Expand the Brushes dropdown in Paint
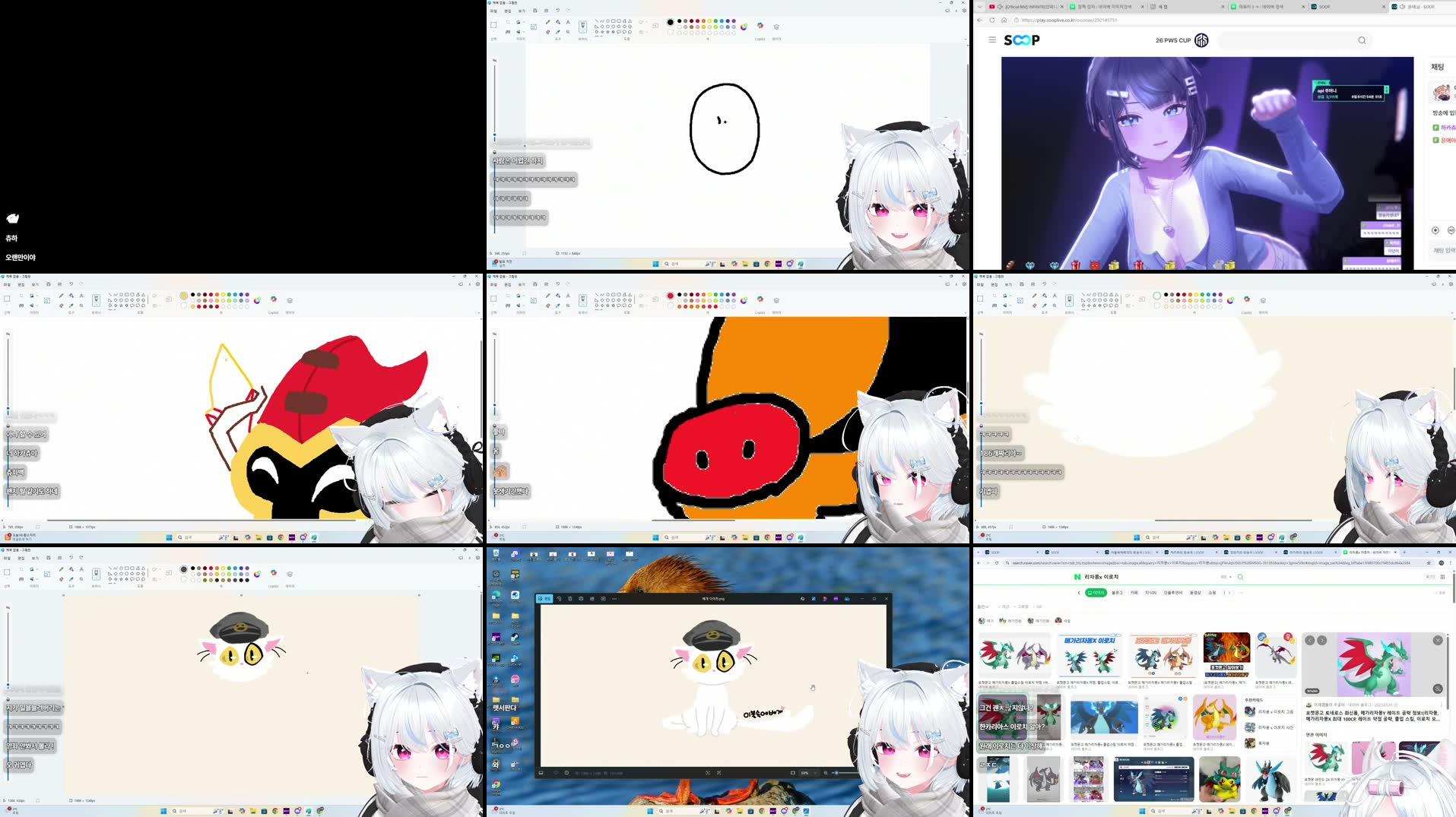1456x817 pixels. [582, 25]
